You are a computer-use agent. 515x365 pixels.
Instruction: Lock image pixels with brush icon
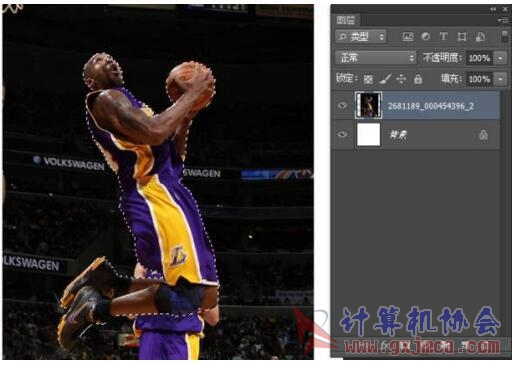point(385,79)
